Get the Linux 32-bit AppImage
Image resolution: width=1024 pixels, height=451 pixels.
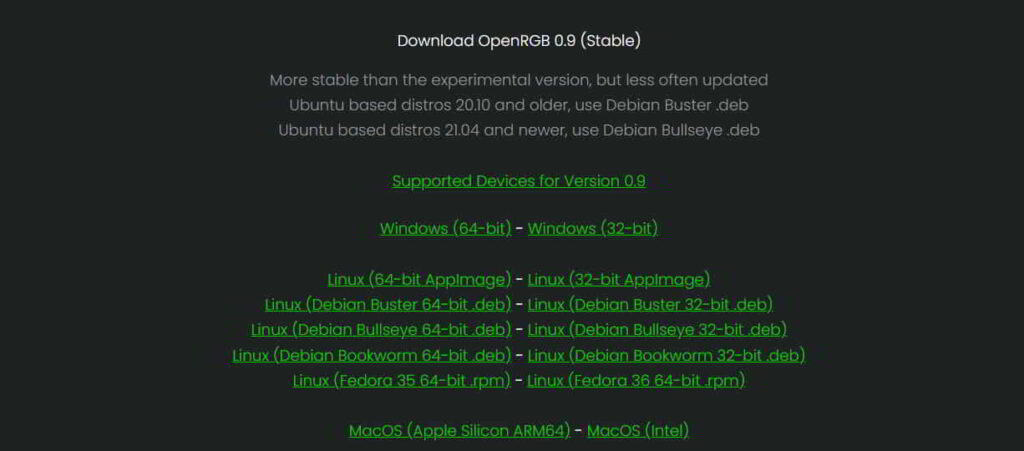[x=618, y=280]
